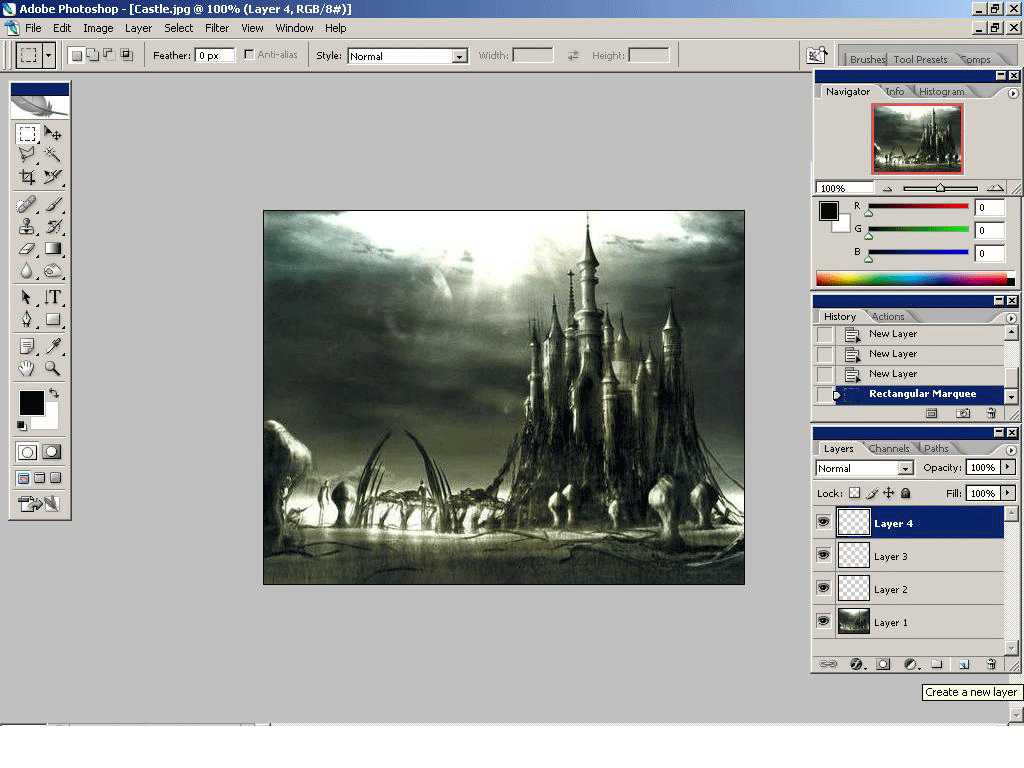Create a new layer set folder

936,664
